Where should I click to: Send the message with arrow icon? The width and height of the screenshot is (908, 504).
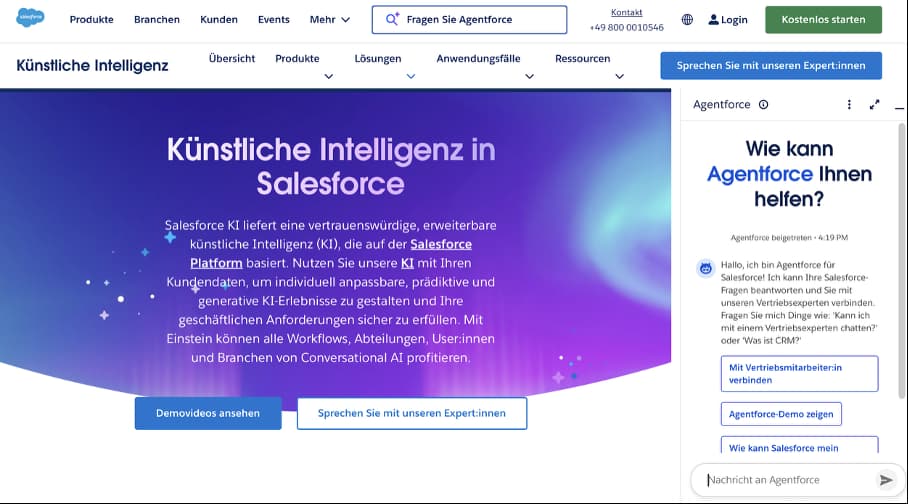[x=886, y=480]
